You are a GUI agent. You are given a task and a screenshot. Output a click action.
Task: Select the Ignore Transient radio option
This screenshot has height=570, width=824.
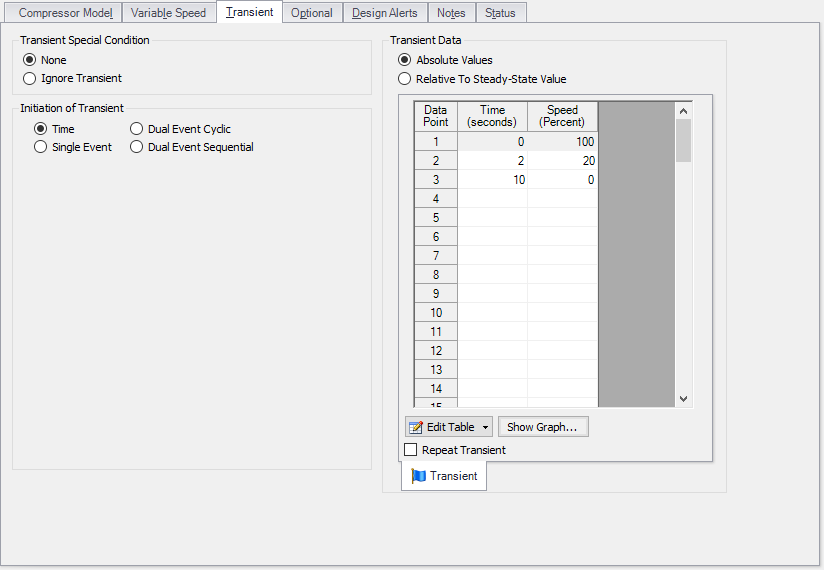[30, 78]
